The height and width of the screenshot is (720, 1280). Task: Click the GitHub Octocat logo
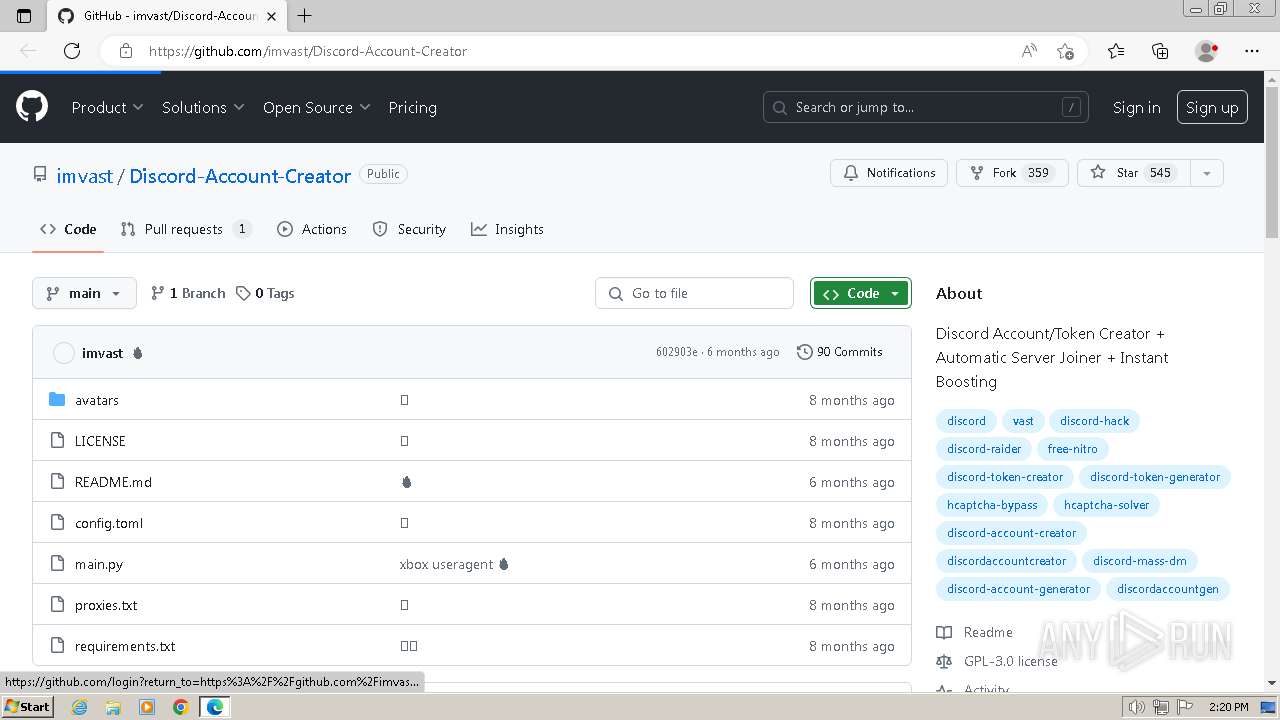(32, 107)
